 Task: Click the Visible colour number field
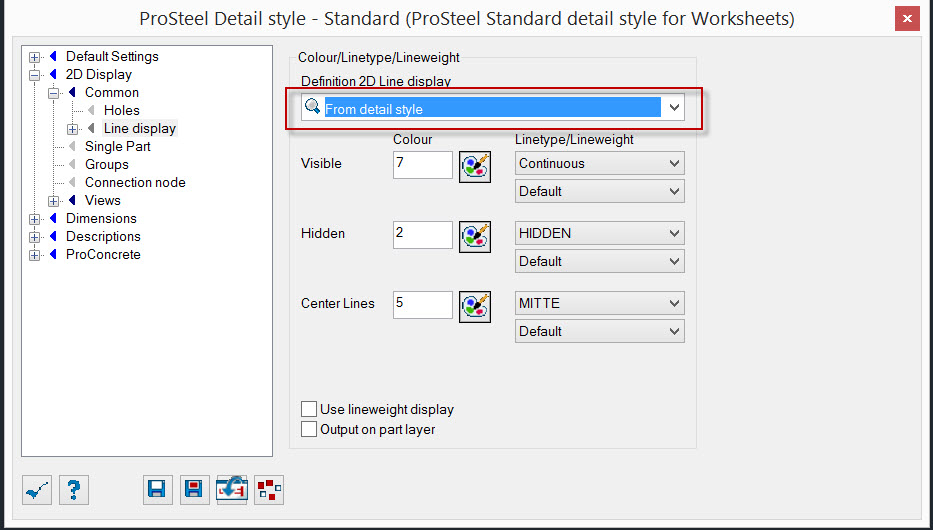(x=423, y=165)
